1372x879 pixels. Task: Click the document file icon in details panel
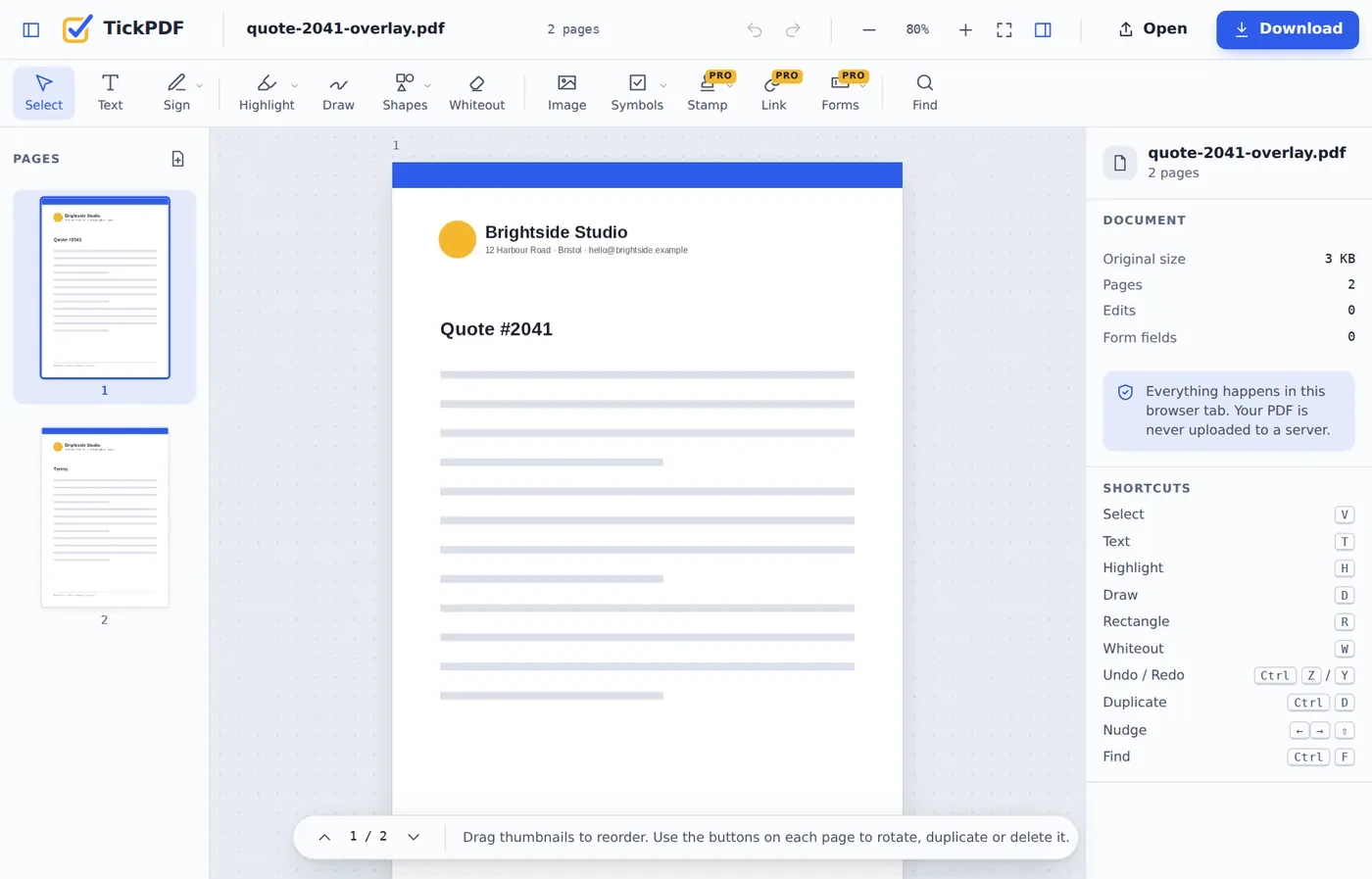coord(1120,163)
